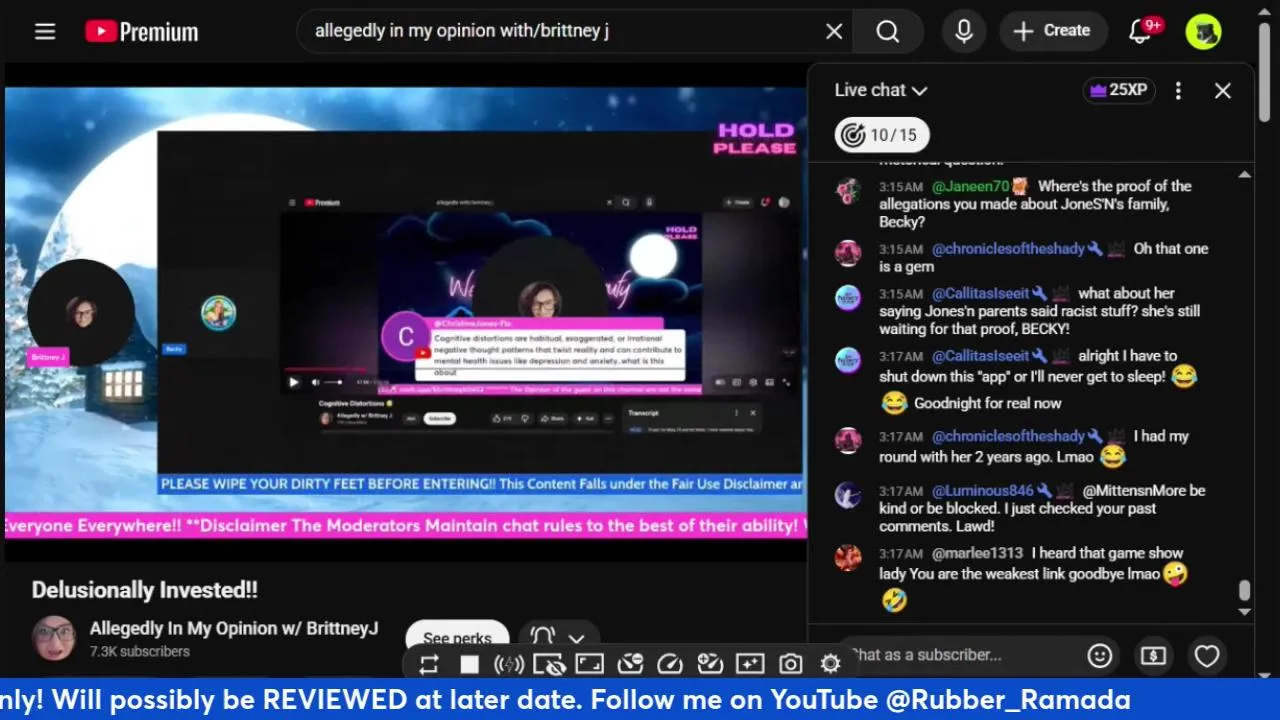Click the chat scrollbar up arrow
This screenshot has height=720, width=1280.
point(1244,174)
